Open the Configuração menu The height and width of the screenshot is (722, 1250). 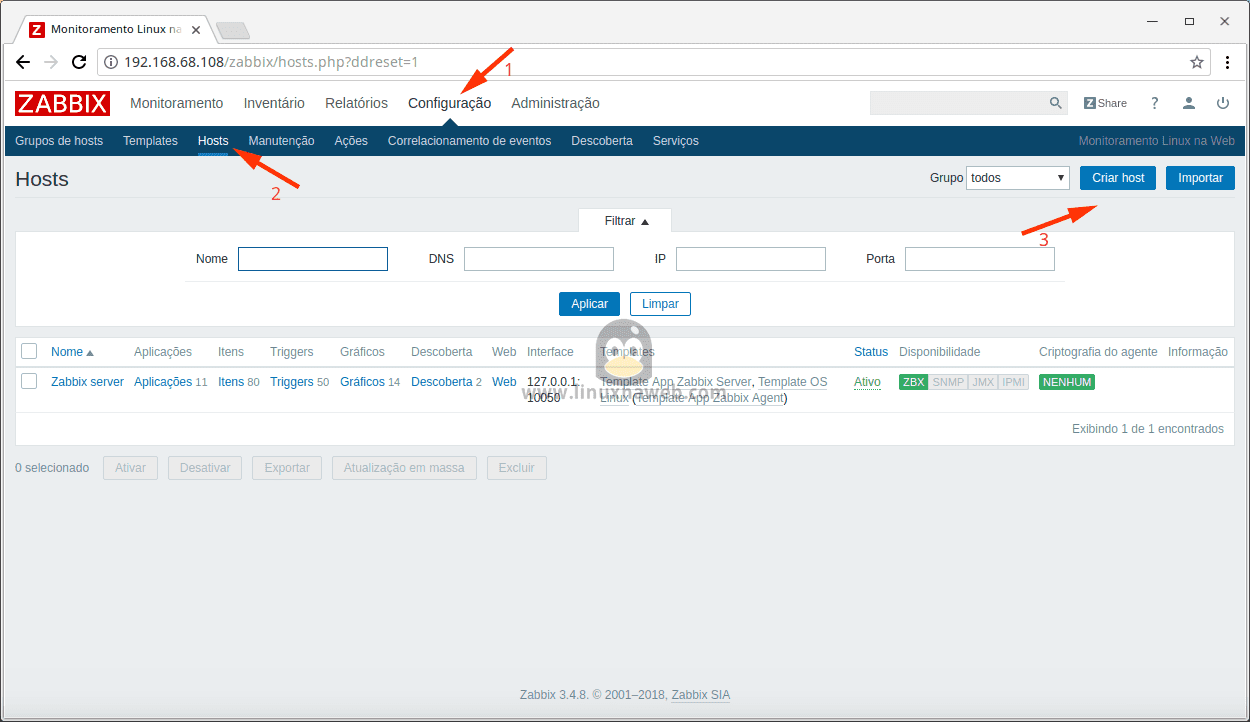coord(450,103)
